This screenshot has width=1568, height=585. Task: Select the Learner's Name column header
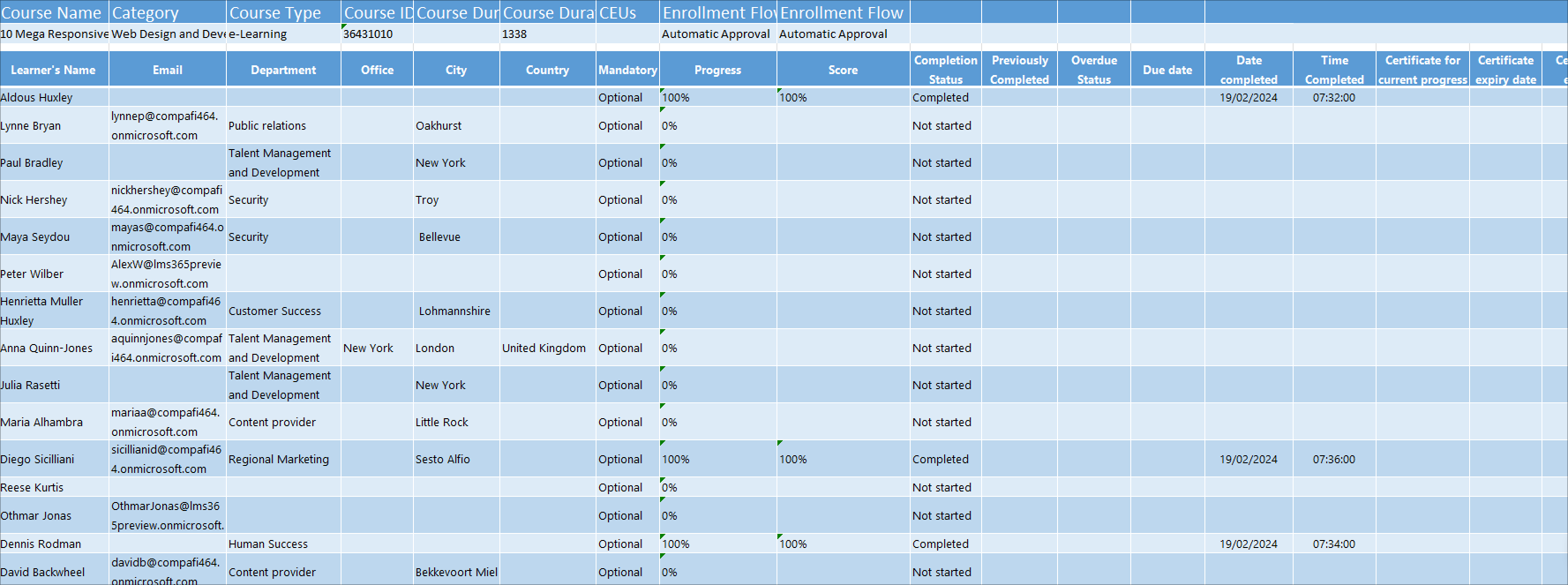[x=54, y=70]
